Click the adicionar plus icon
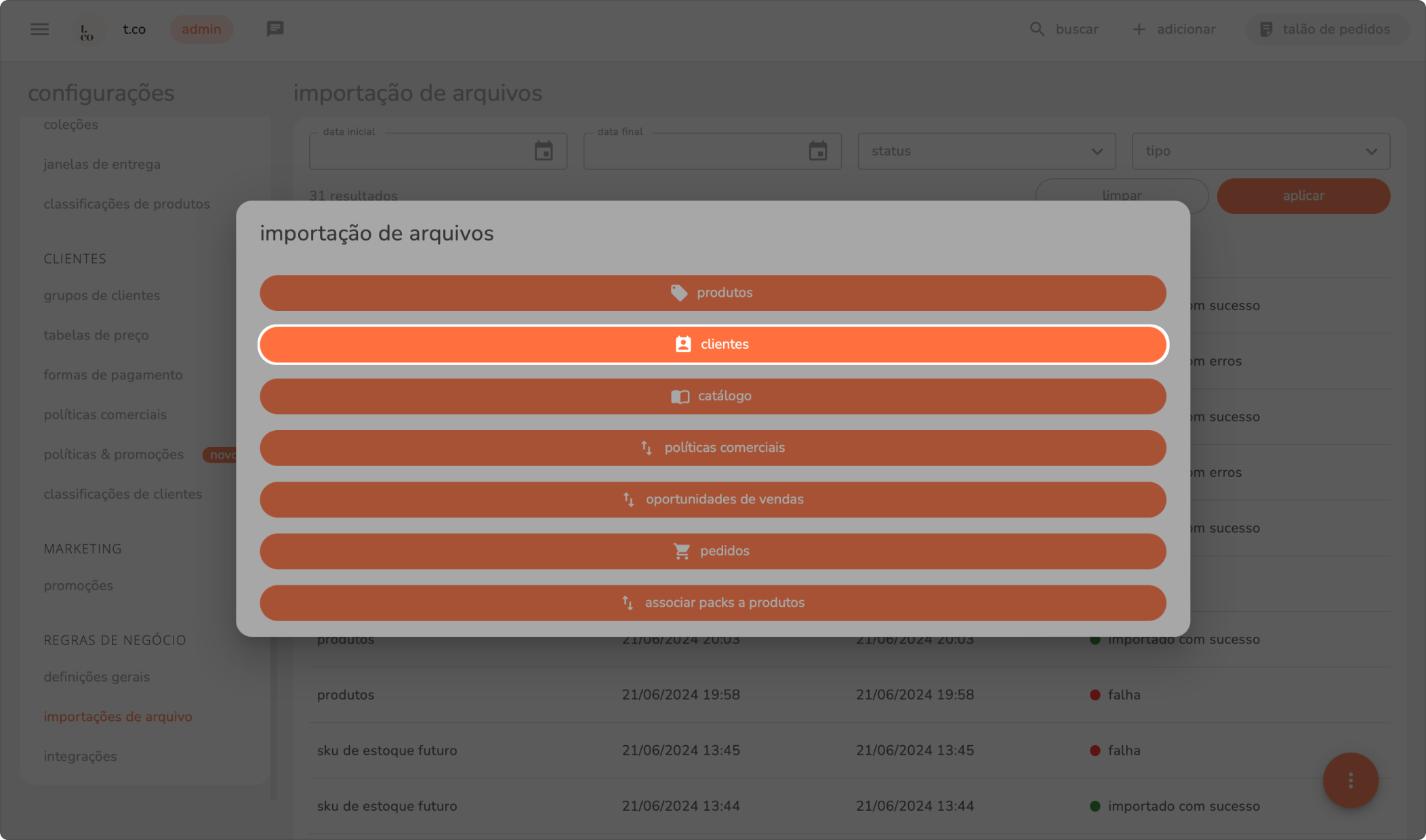1426x840 pixels. [x=1139, y=29]
